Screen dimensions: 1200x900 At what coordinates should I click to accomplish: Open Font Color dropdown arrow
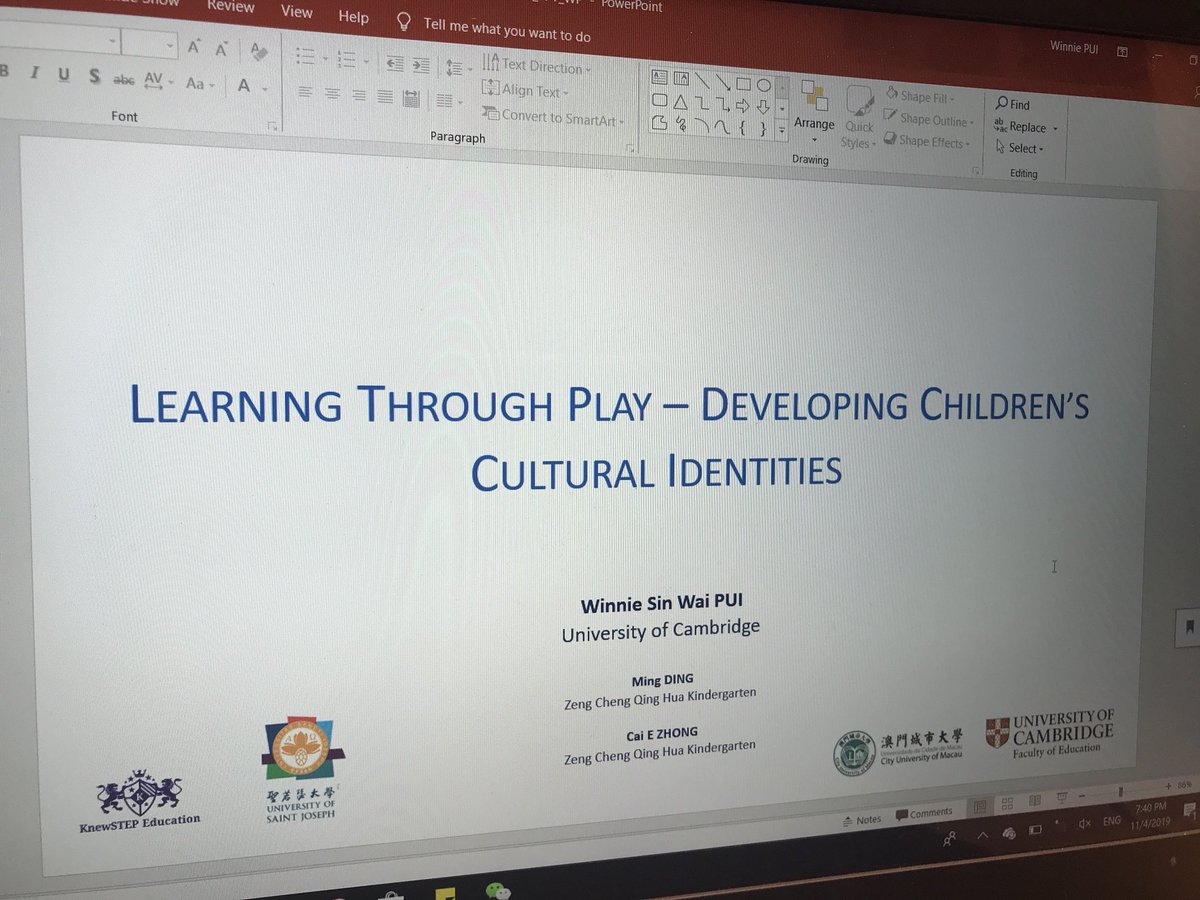coord(265,88)
